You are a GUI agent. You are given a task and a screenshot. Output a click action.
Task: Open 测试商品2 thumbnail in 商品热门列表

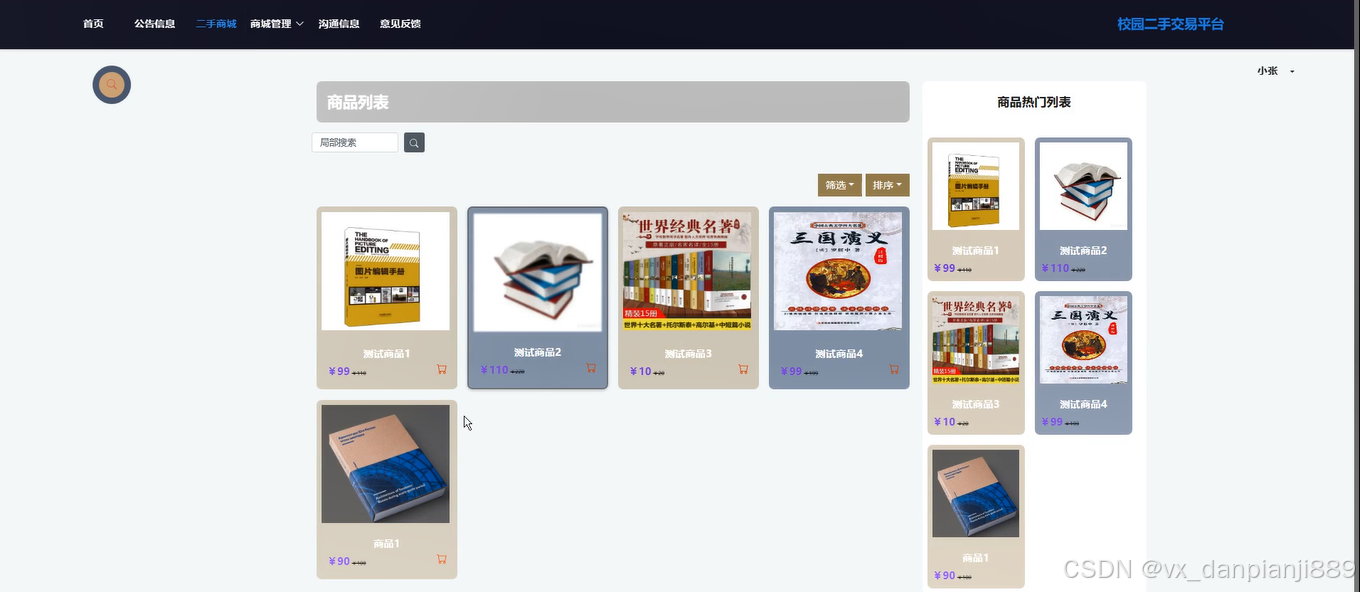tap(1083, 186)
